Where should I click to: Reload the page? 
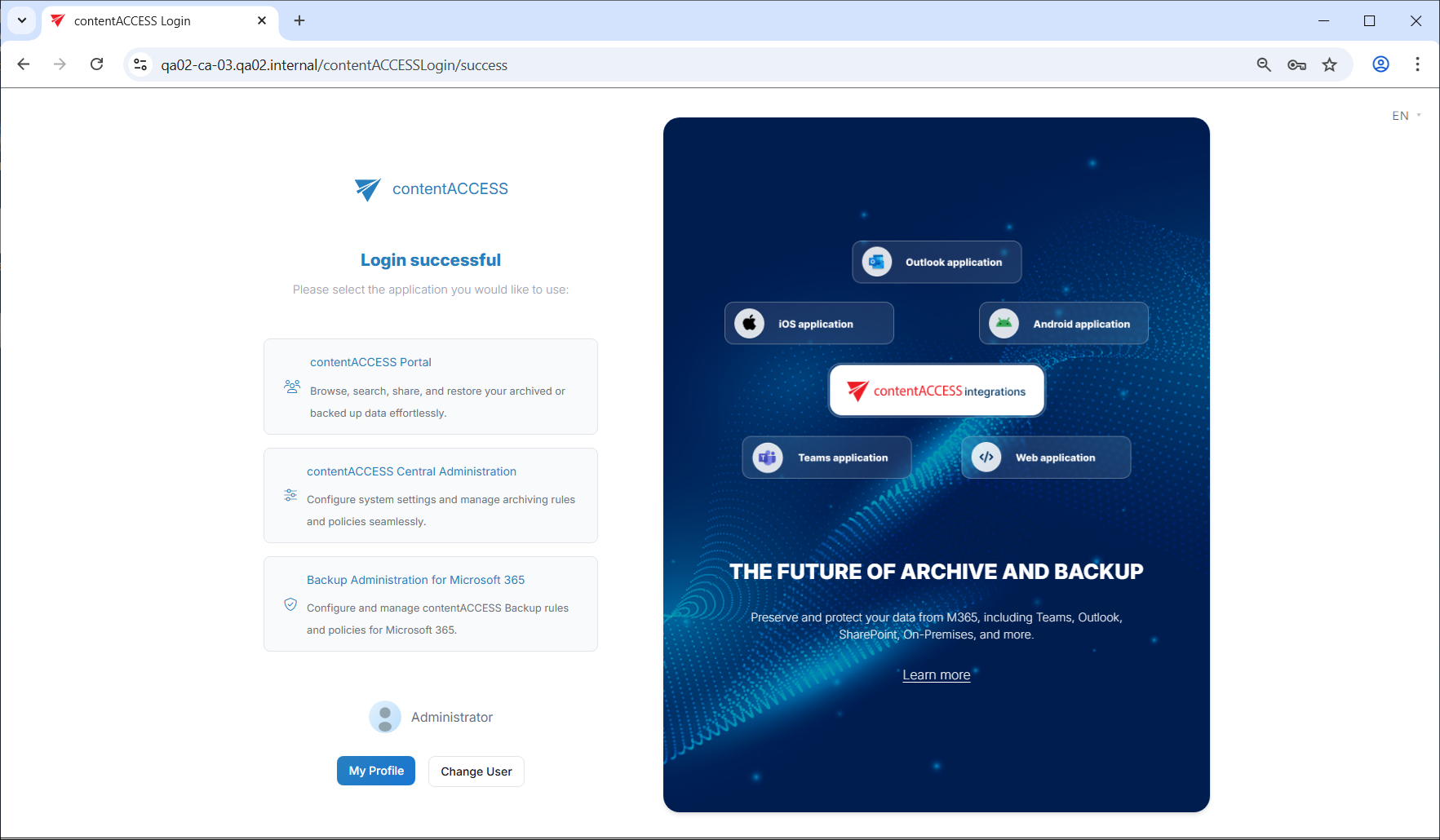(96, 64)
